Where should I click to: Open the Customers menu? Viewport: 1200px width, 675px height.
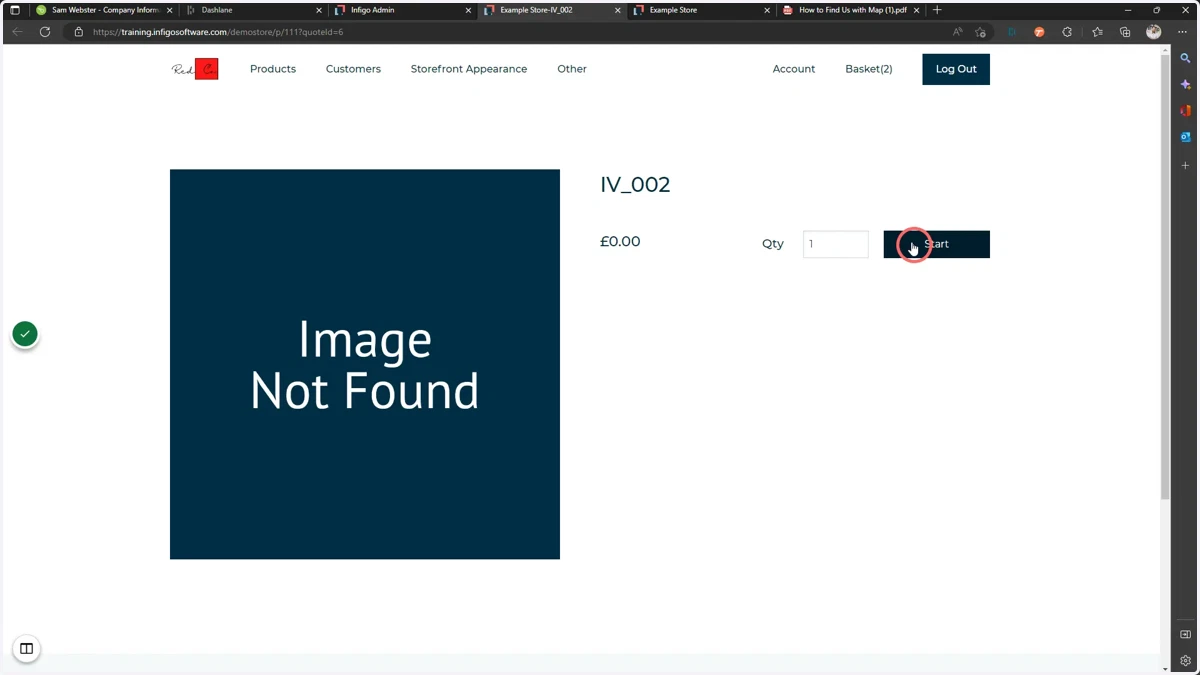(x=353, y=69)
